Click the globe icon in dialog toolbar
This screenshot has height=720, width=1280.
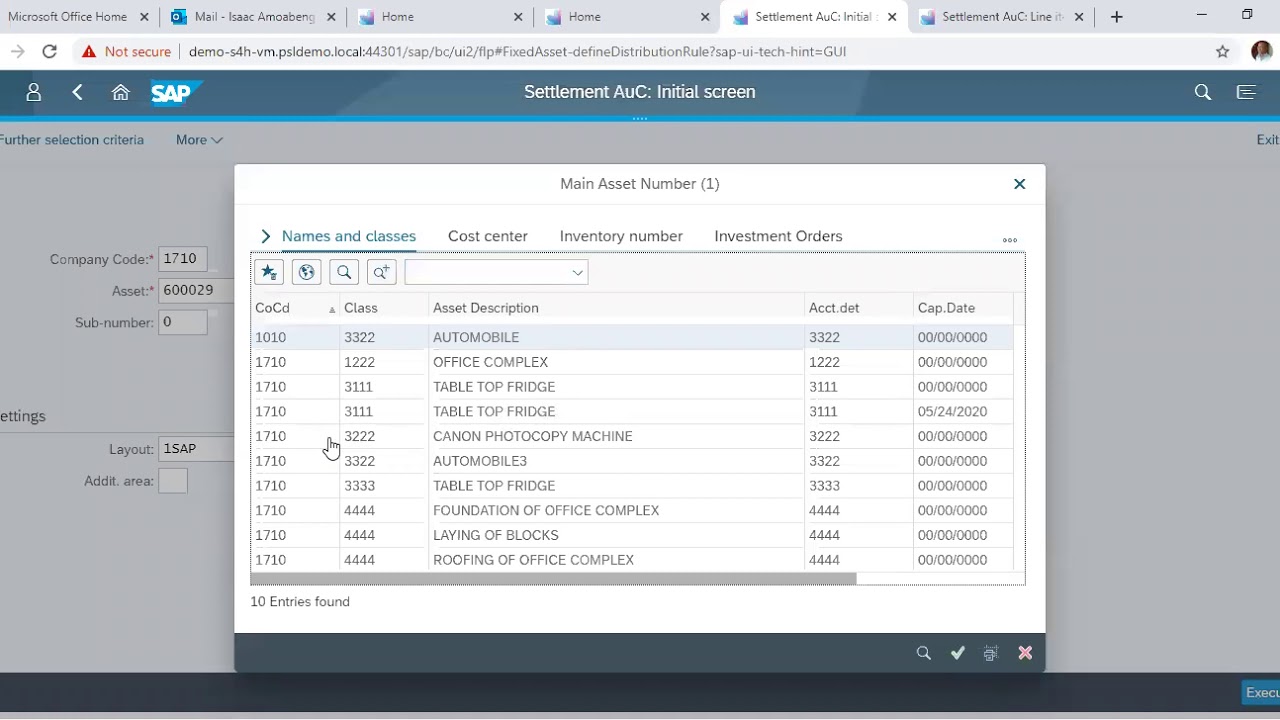(306, 272)
